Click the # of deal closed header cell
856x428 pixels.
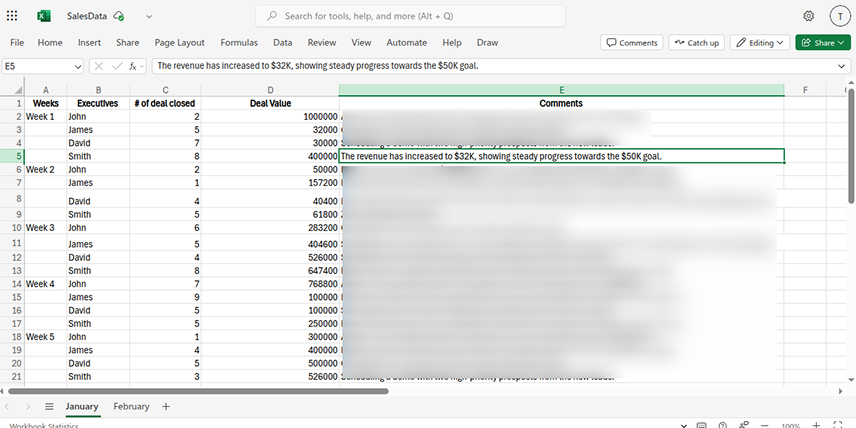pyautogui.click(x=165, y=103)
